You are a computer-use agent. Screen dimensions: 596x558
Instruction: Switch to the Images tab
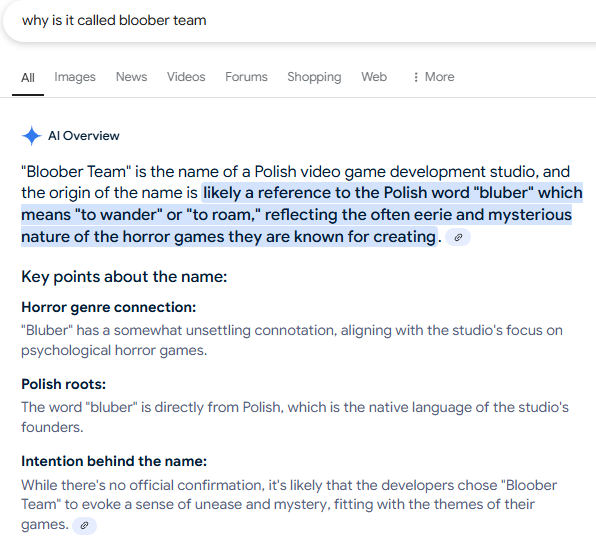tap(75, 77)
